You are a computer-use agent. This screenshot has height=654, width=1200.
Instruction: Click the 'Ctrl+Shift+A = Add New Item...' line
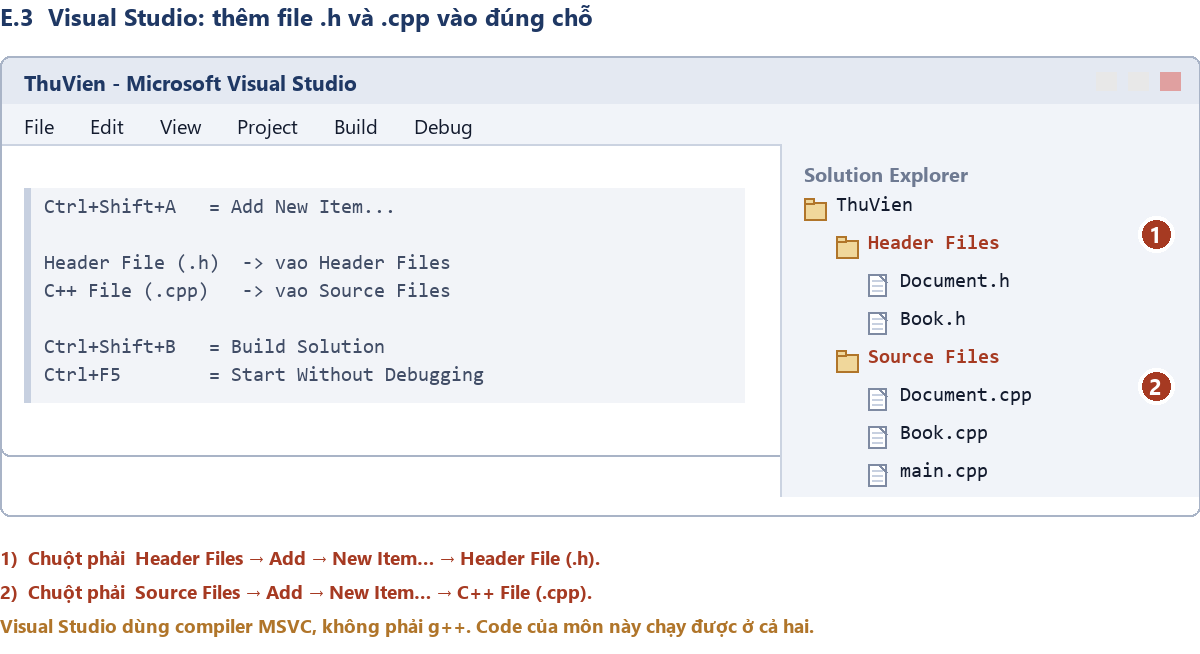(x=219, y=207)
